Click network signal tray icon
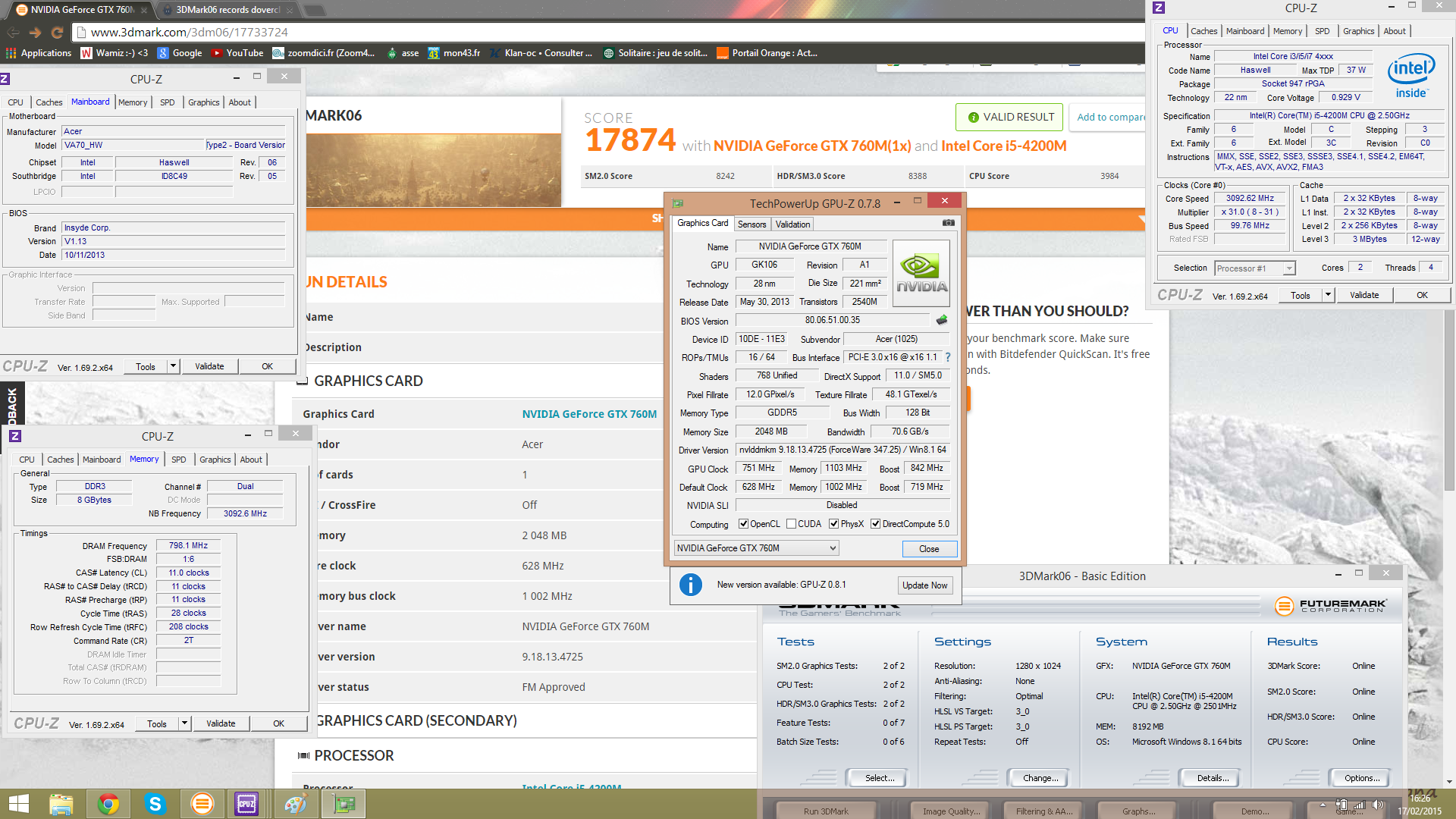This screenshot has width=1456, height=819. 1360,805
